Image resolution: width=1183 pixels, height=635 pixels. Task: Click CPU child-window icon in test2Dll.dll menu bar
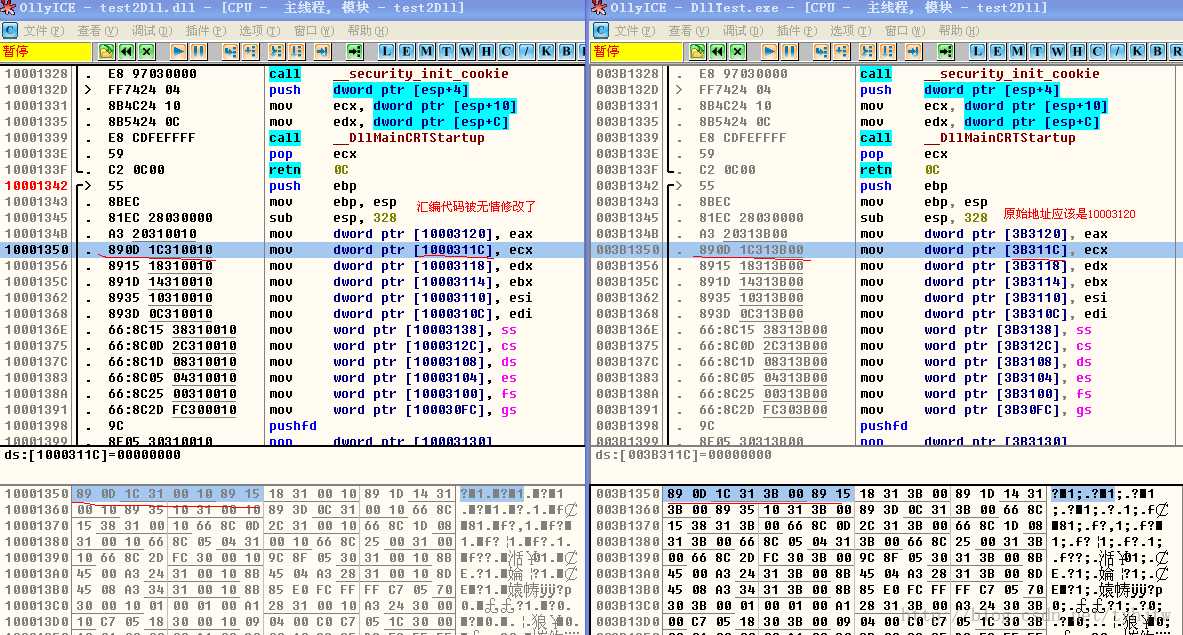(x=10, y=31)
